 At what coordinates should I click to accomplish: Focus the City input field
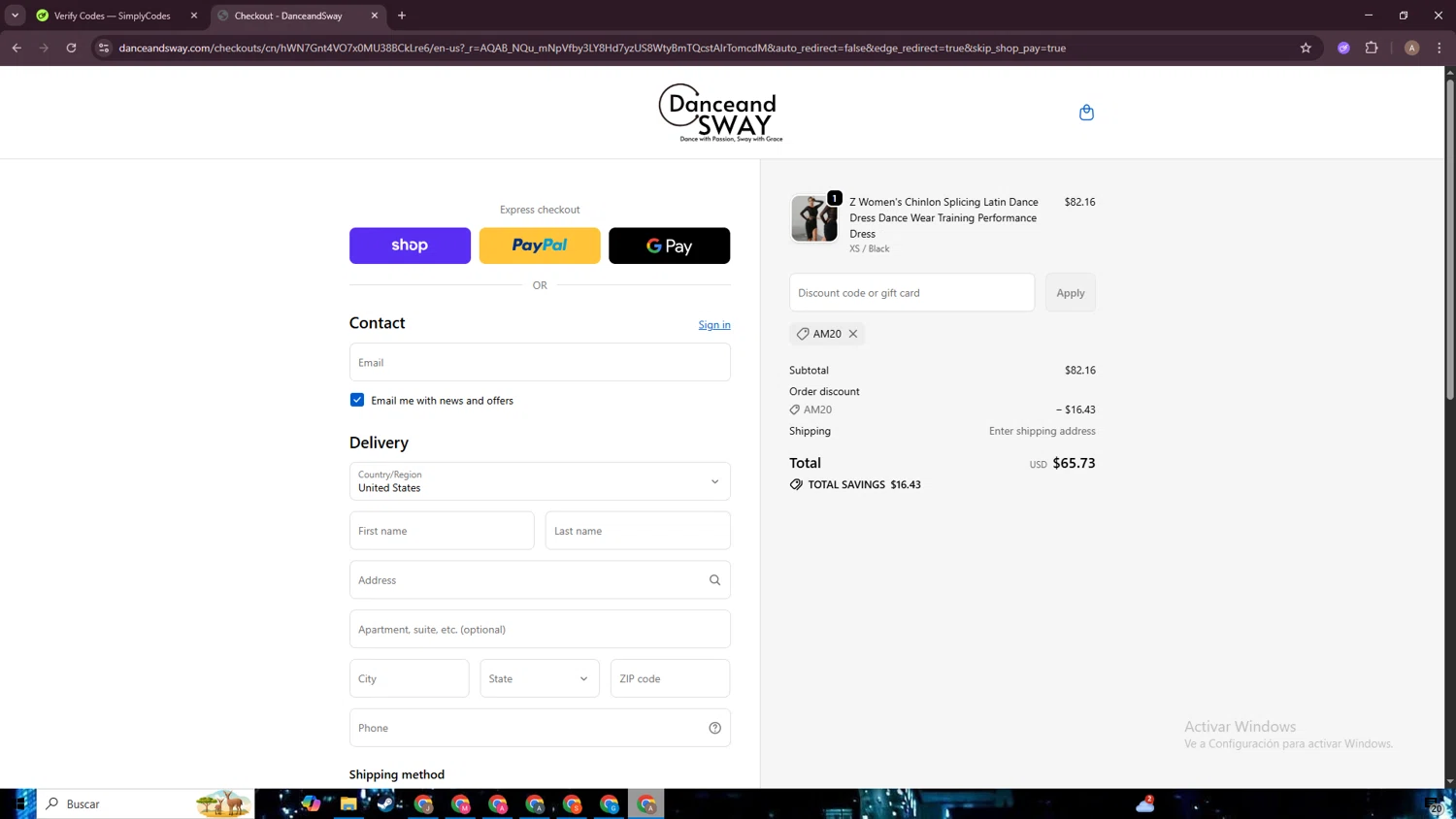(x=410, y=678)
